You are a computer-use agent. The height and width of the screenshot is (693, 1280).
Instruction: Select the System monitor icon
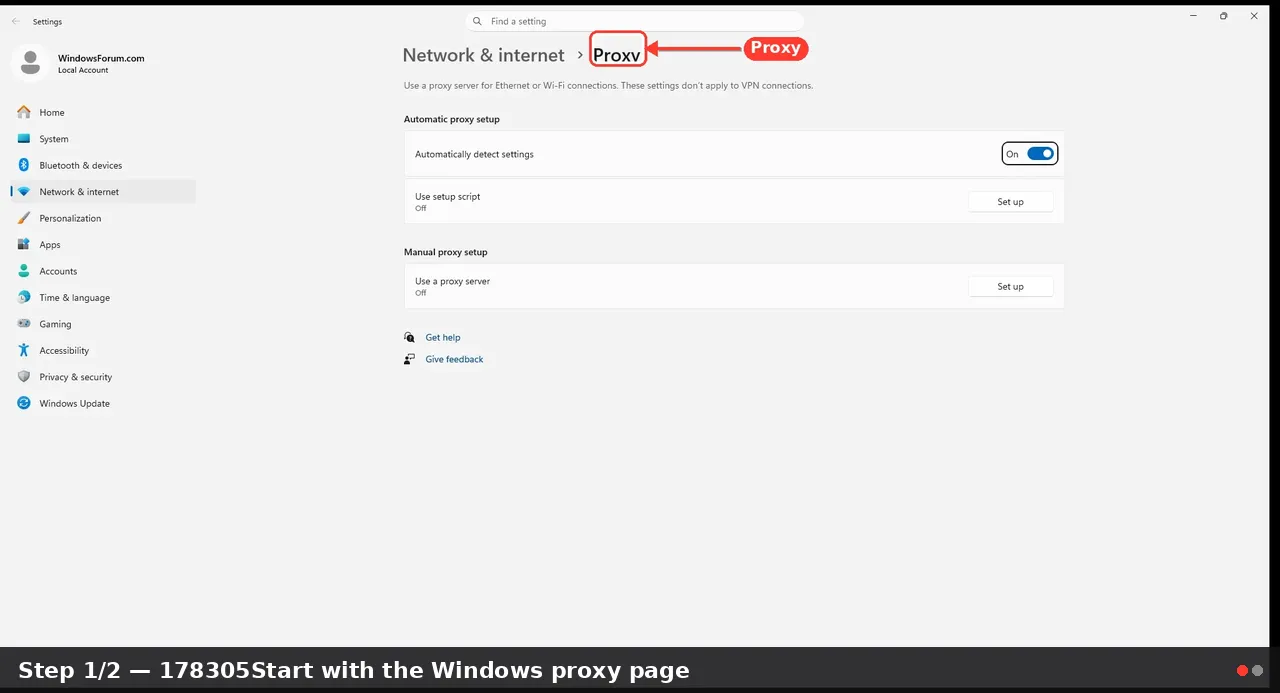(x=24, y=139)
